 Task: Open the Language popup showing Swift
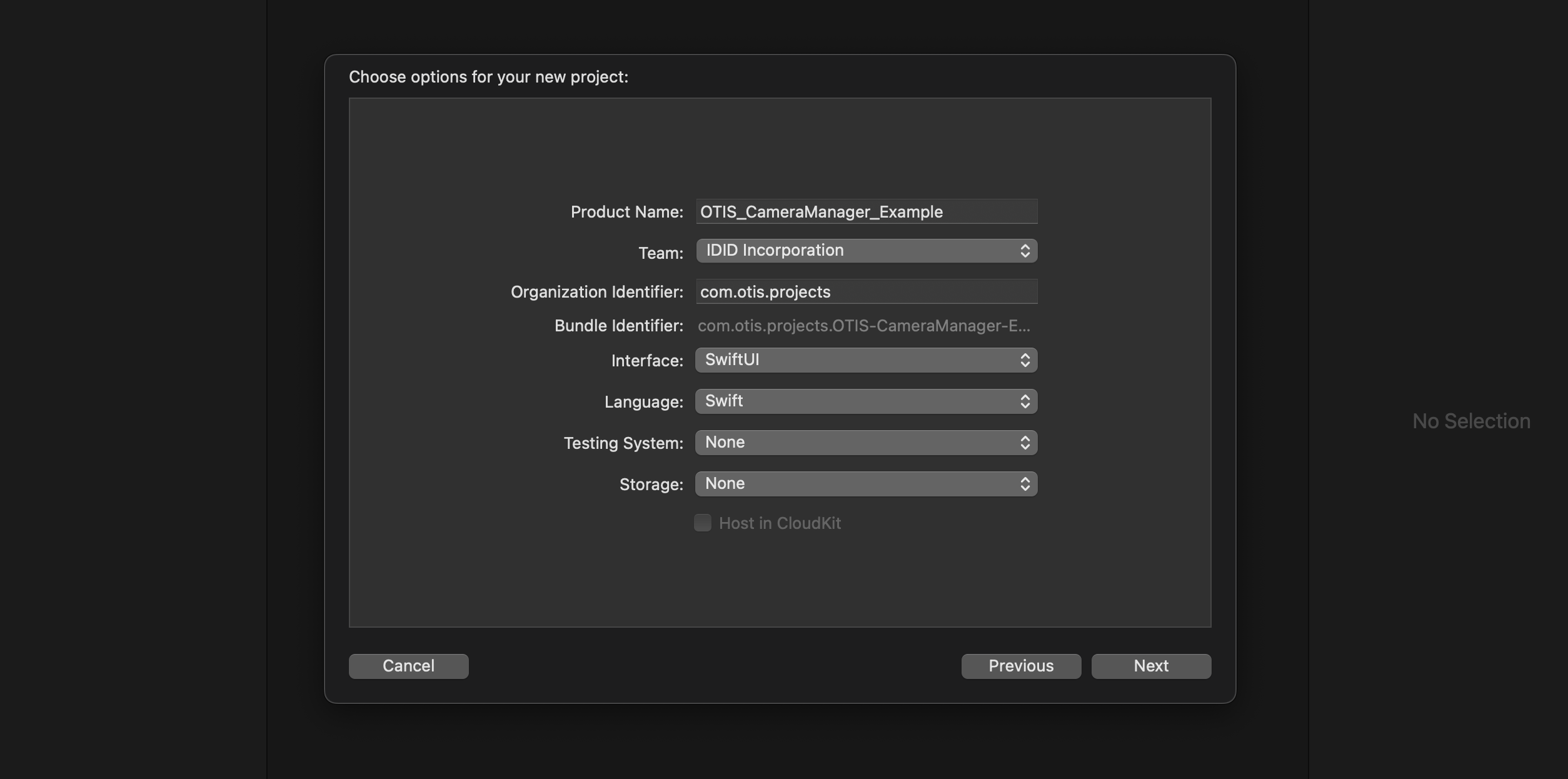click(866, 401)
